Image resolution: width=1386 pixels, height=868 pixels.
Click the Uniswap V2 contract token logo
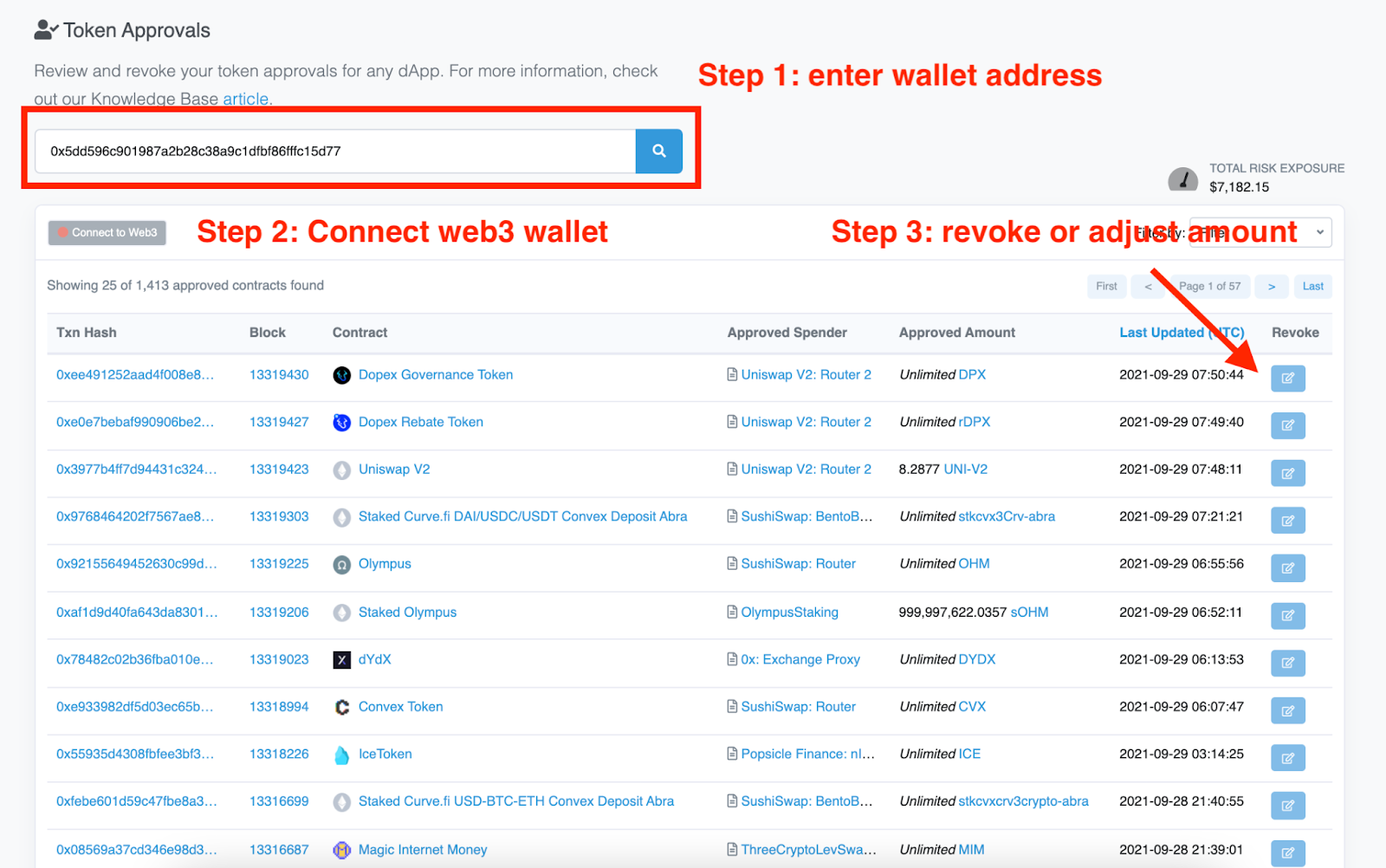pos(342,470)
